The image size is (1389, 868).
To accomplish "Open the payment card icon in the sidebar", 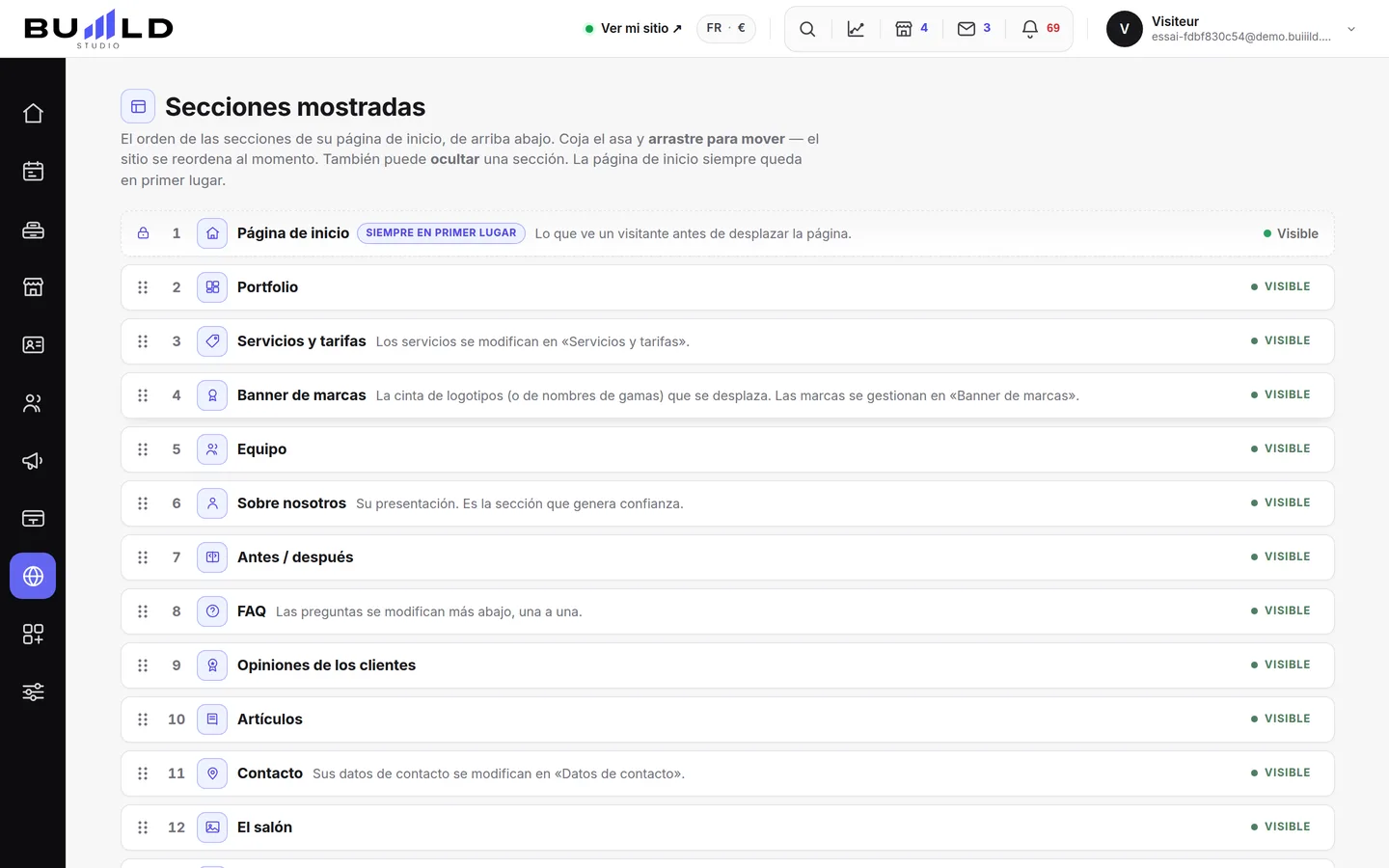I will [x=33, y=518].
